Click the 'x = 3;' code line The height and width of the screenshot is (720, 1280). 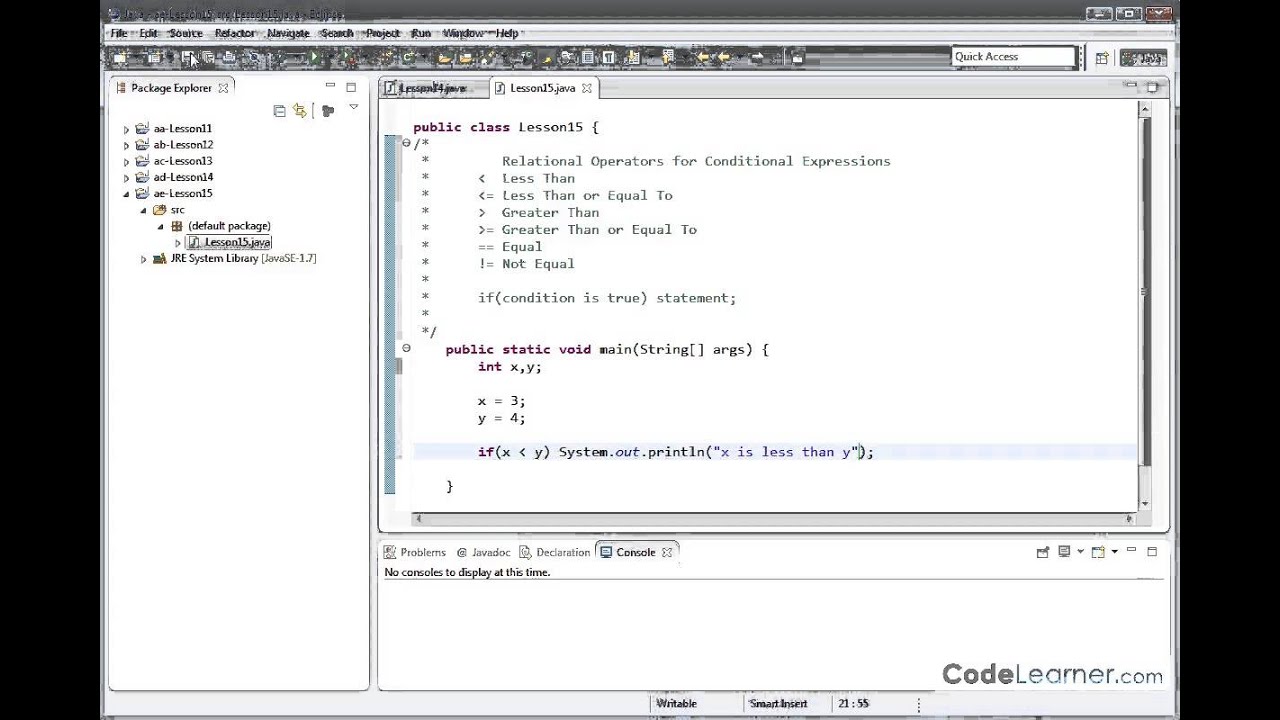[501, 401]
